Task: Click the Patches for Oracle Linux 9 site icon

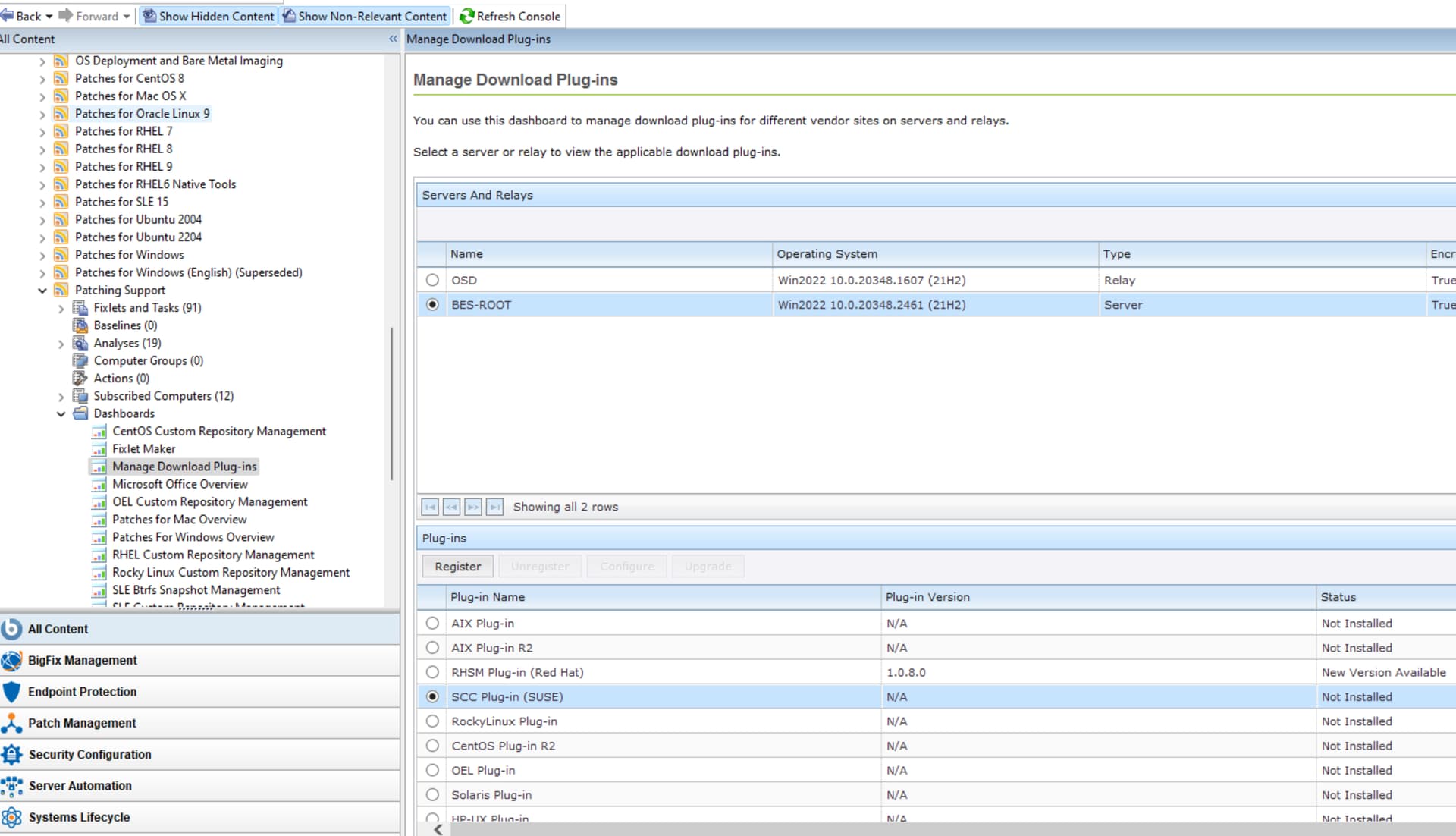Action: pos(61,114)
